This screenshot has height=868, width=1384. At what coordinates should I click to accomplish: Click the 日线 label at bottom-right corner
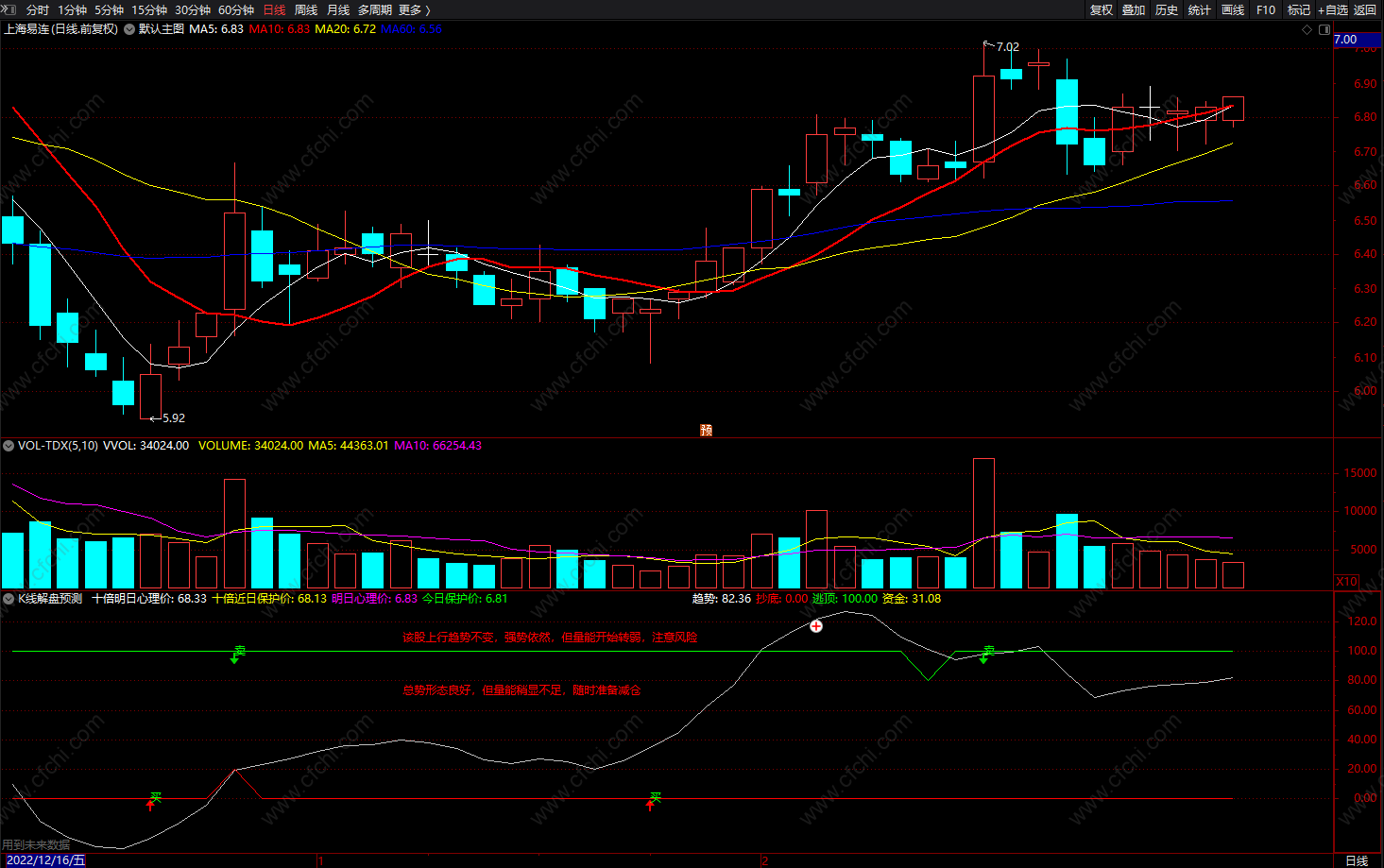pyautogui.click(x=1357, y=860)
